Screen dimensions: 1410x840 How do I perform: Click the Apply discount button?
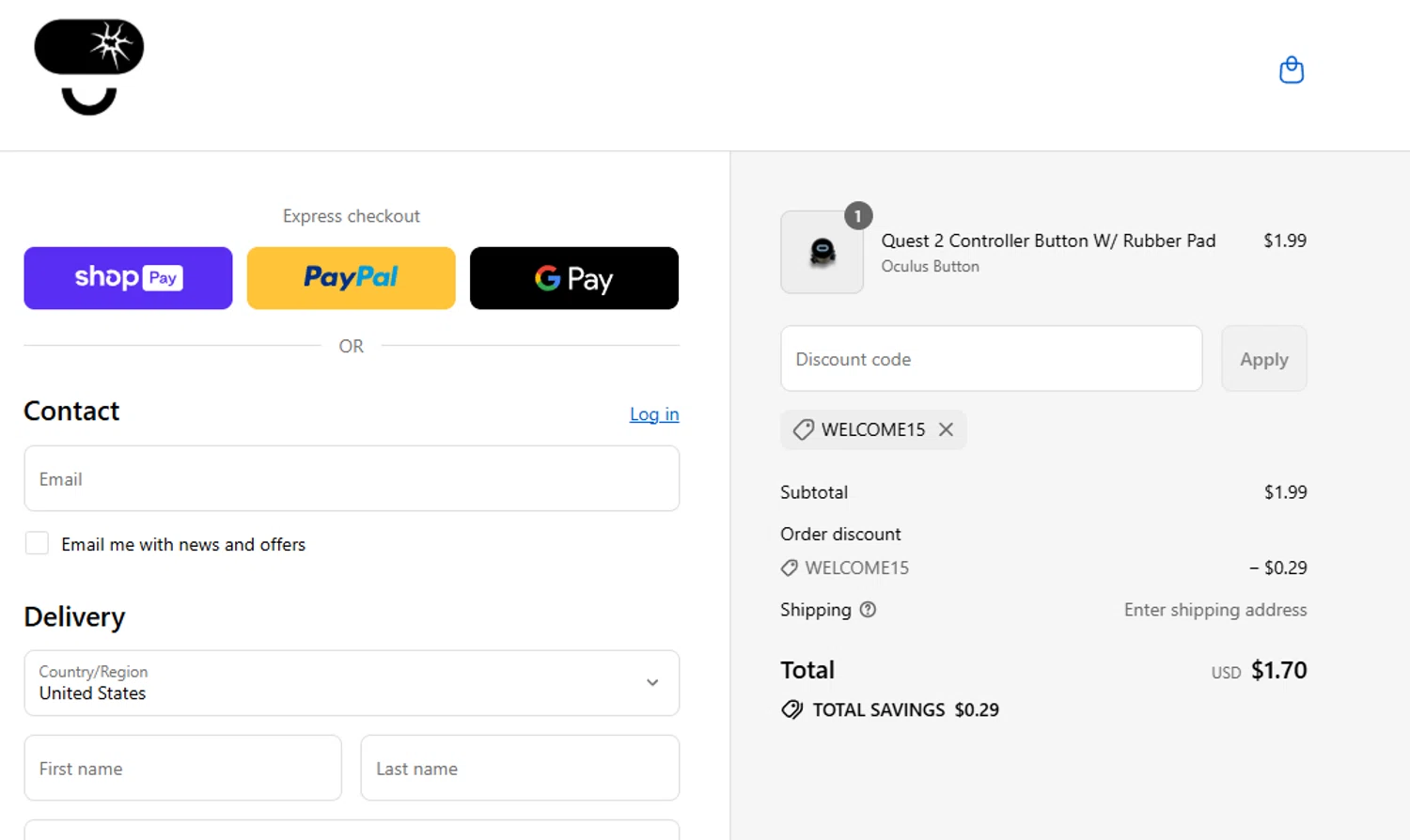1263,359
